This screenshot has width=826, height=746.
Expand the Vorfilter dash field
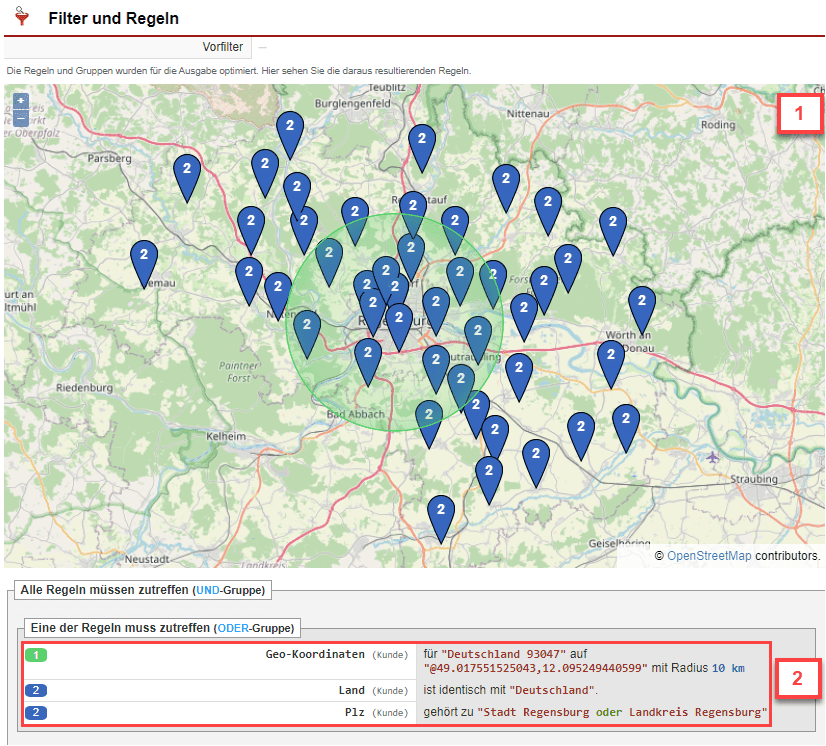coord(262,47)
